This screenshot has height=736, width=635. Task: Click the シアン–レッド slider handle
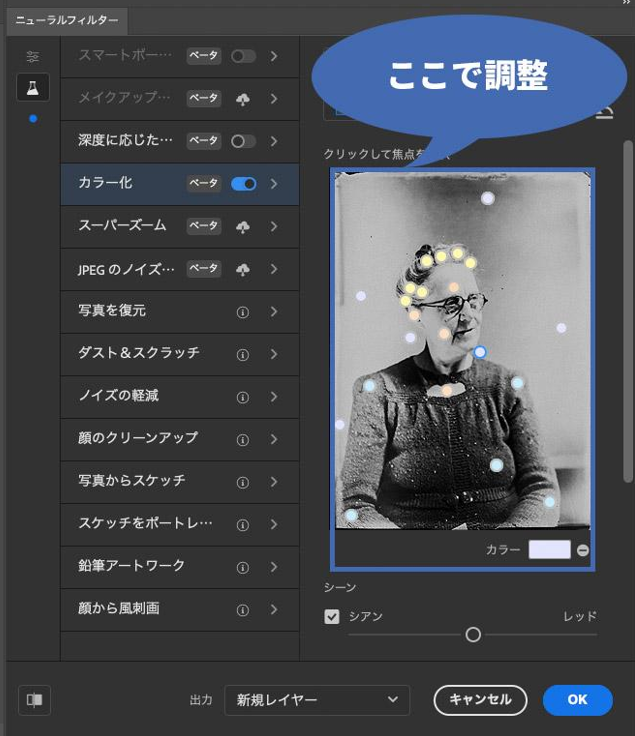(x=473, y=635)
